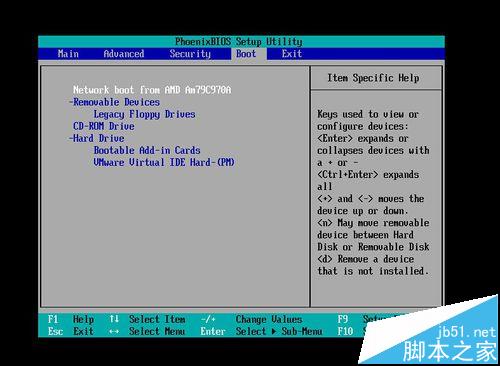Click the left/right arrows Select Menu hint
Viewport: 500px width, 366px height.
147,331
